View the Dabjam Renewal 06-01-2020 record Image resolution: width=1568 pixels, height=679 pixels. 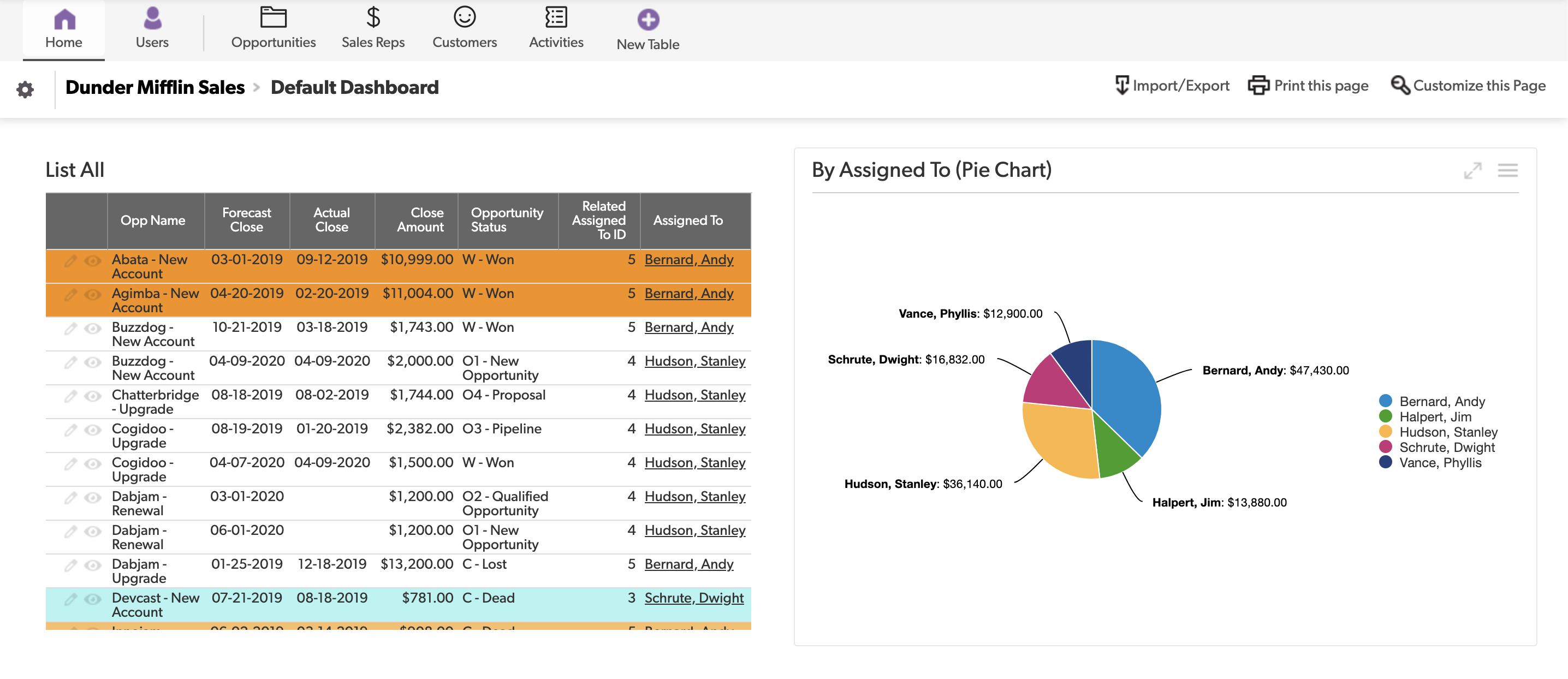point(92,531)
